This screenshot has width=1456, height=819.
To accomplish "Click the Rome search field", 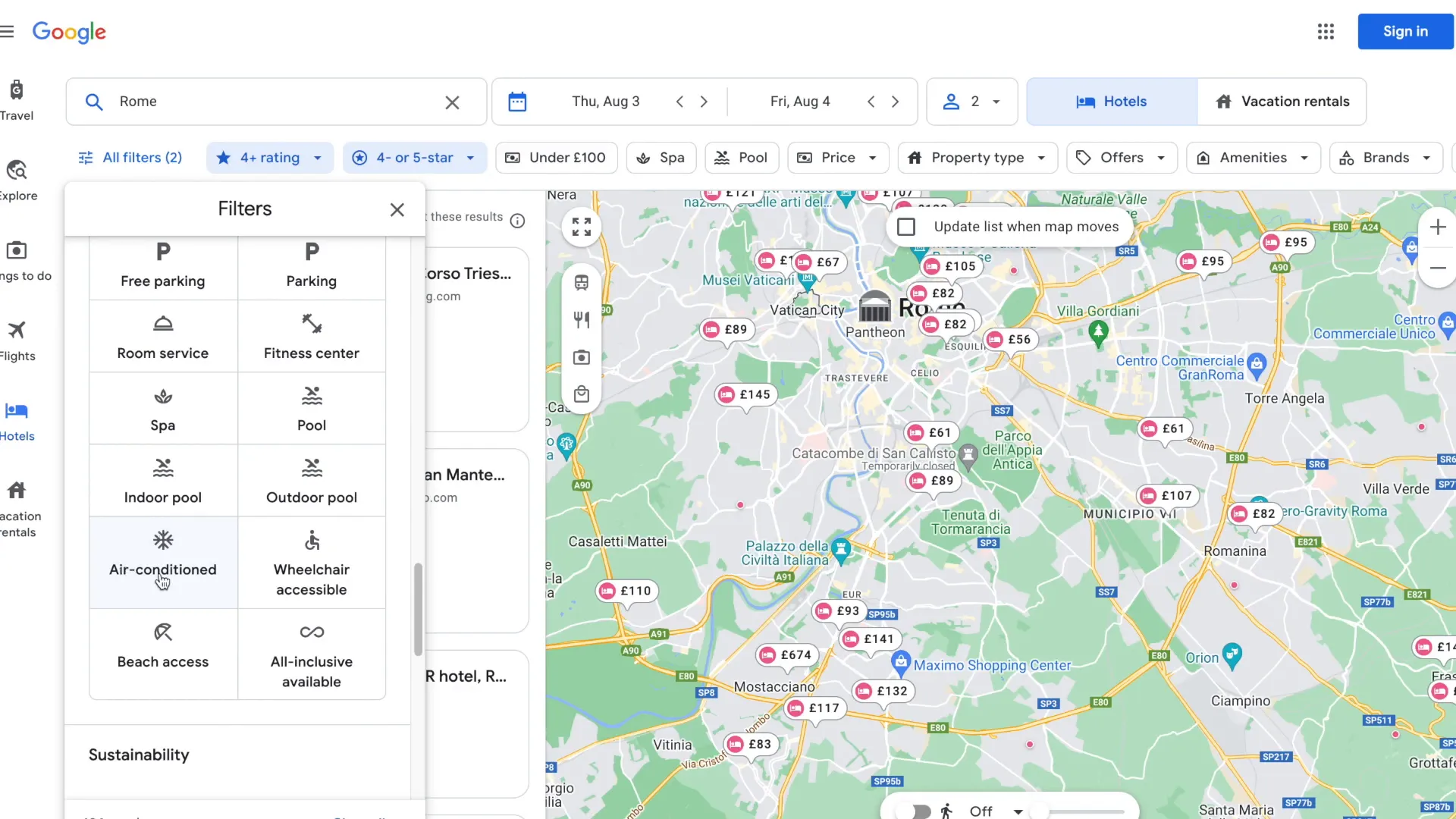I will pos(276,102).
